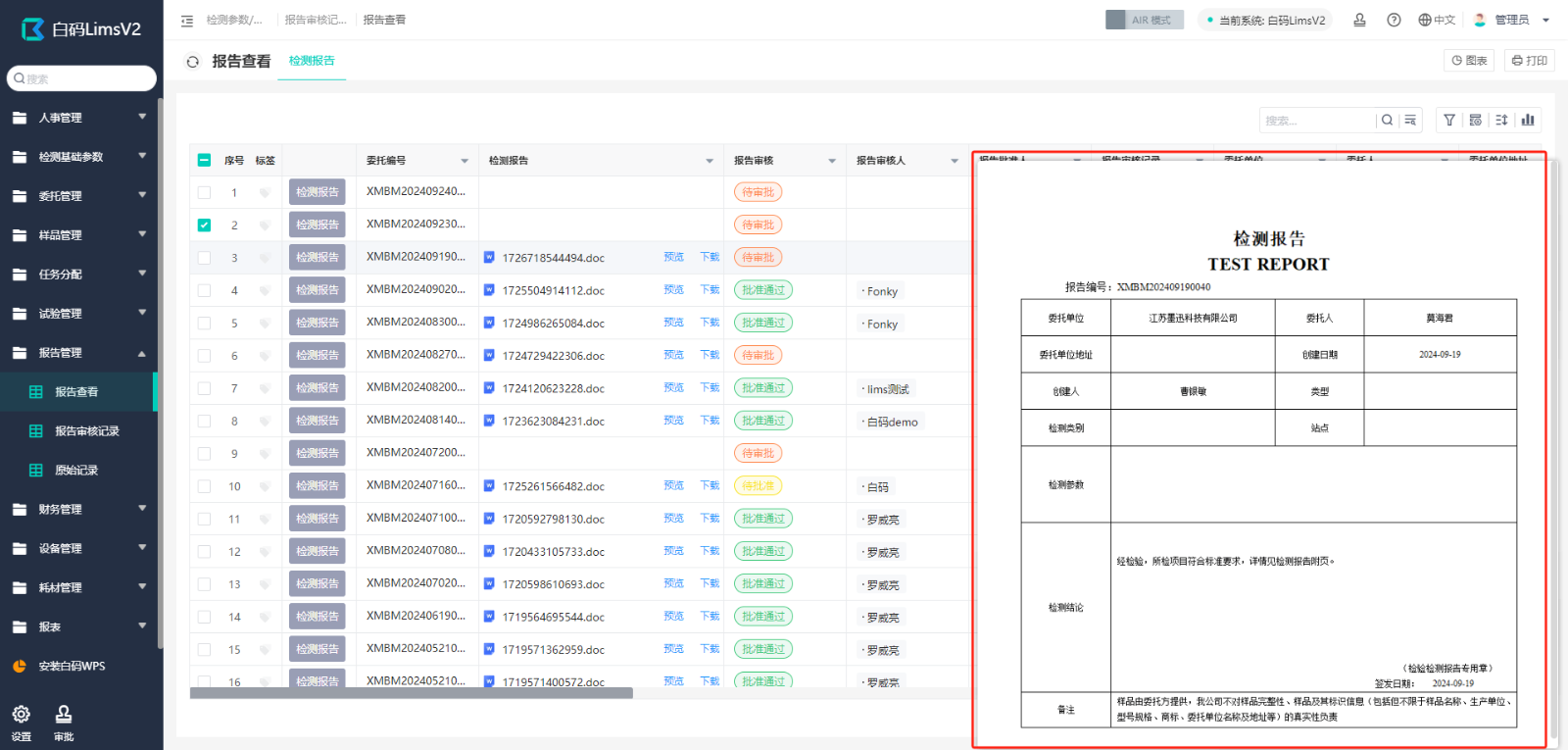Open the 检测报告 column dropdown arrow
This screenshot has height=750, width=1568.
(x=710, y=161)
